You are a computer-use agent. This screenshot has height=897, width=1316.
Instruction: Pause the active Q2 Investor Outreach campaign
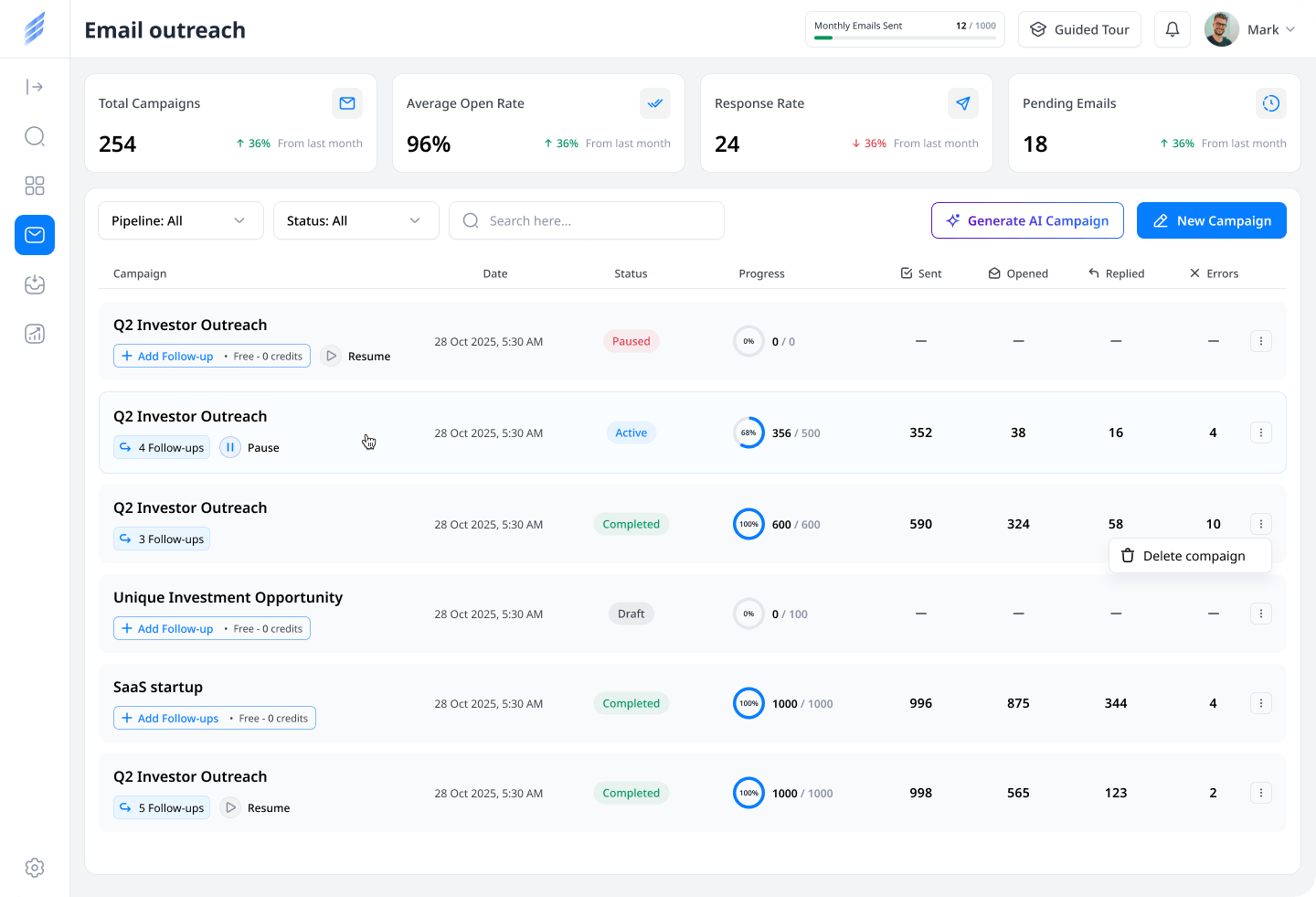click(249, 447)
